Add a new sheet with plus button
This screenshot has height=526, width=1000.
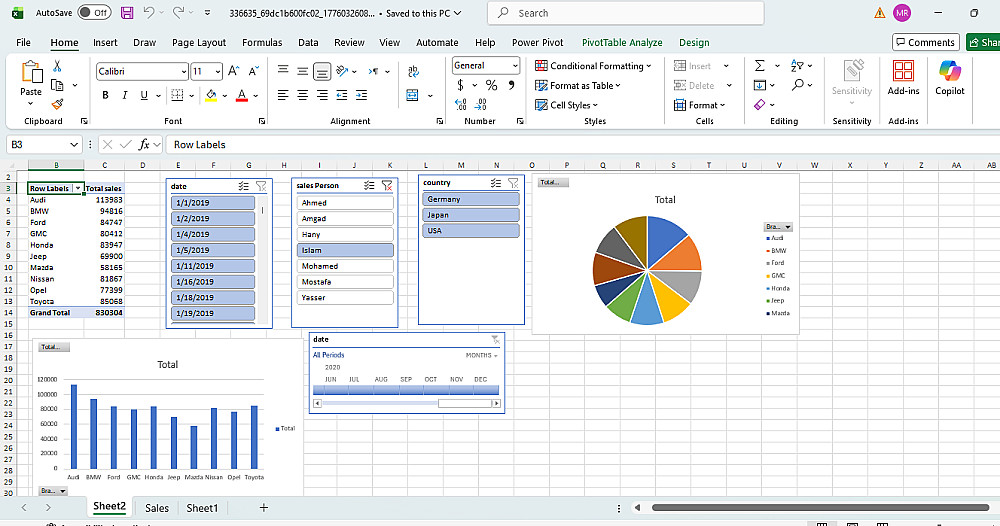(263, 508)
